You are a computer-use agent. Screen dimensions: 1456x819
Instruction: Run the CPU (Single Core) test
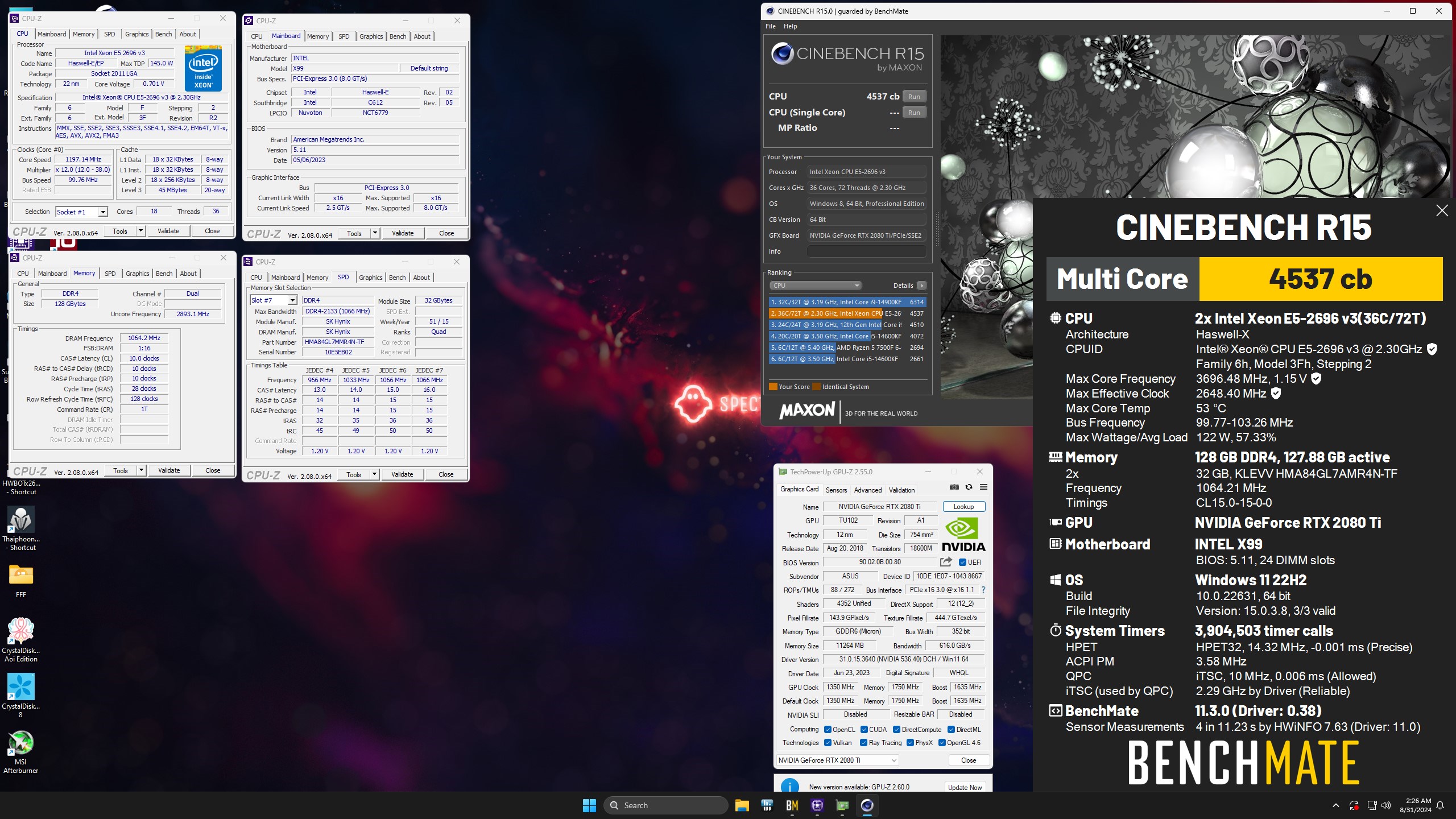[x=914, y=113]
